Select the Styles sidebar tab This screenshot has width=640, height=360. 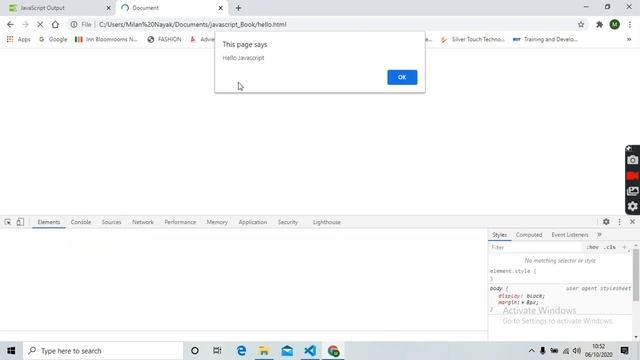[499, 235]
